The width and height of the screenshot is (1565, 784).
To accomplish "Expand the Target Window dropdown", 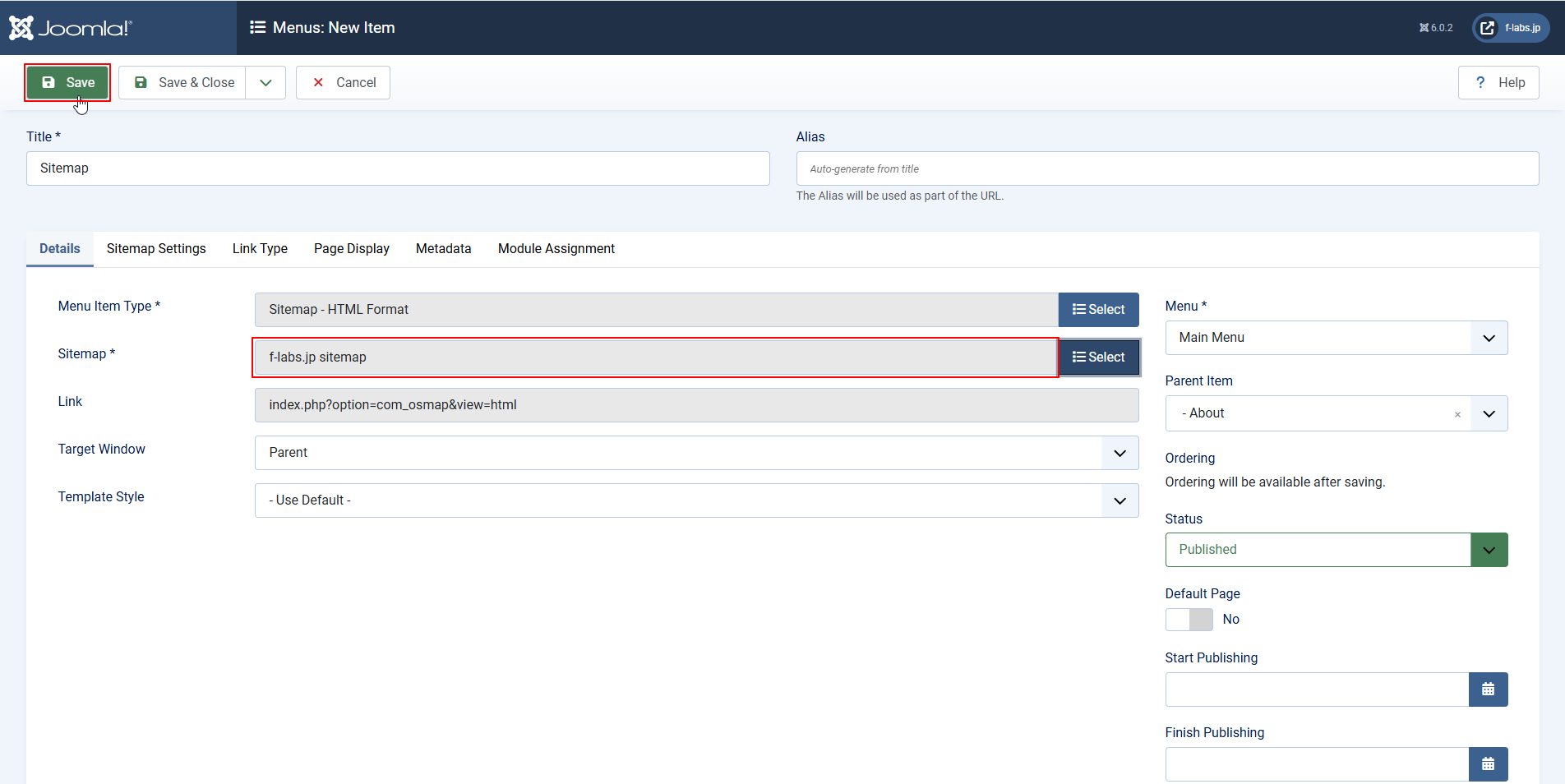I will point(1120,453).
